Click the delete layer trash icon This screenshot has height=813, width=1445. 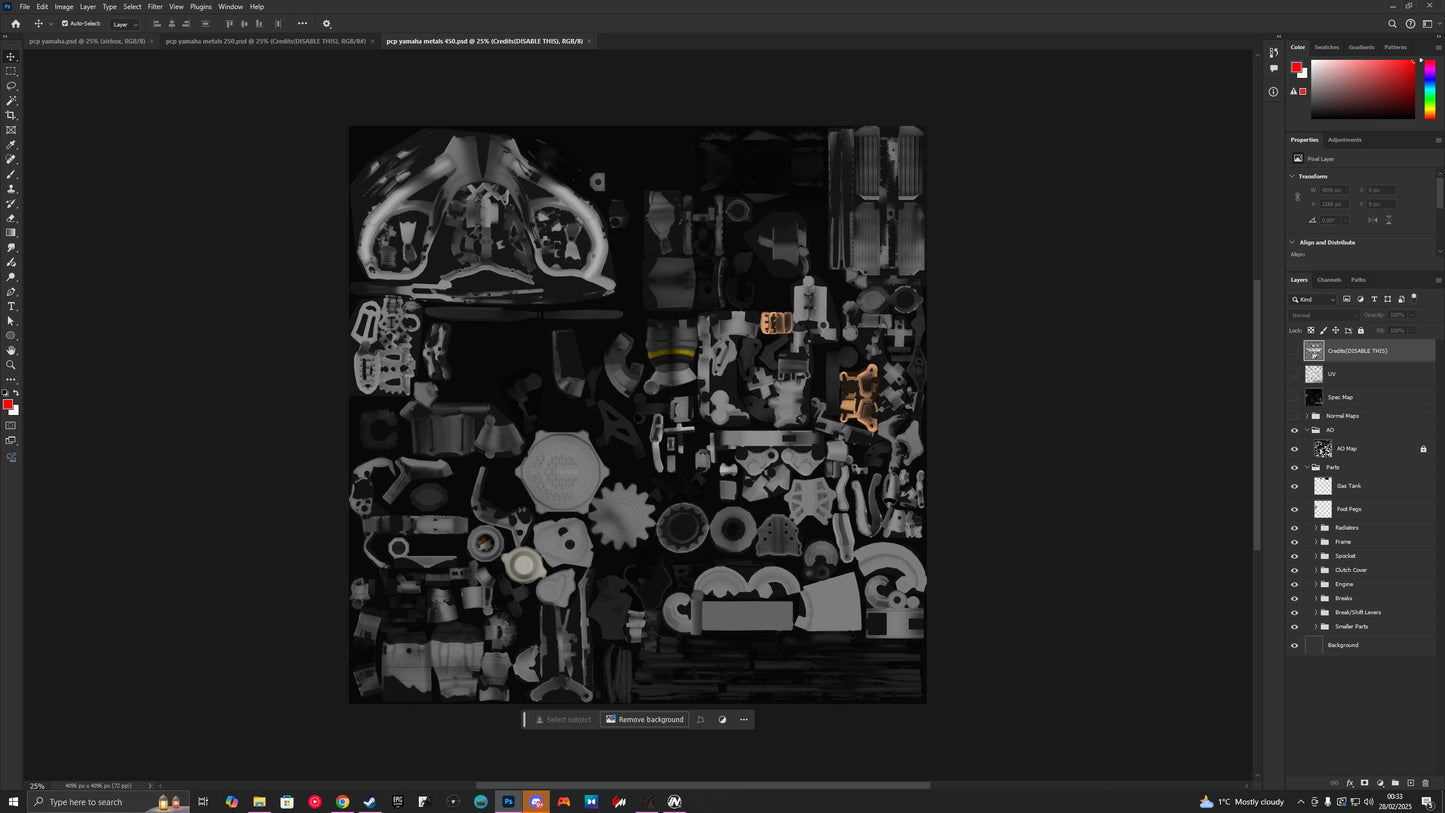1425,783
